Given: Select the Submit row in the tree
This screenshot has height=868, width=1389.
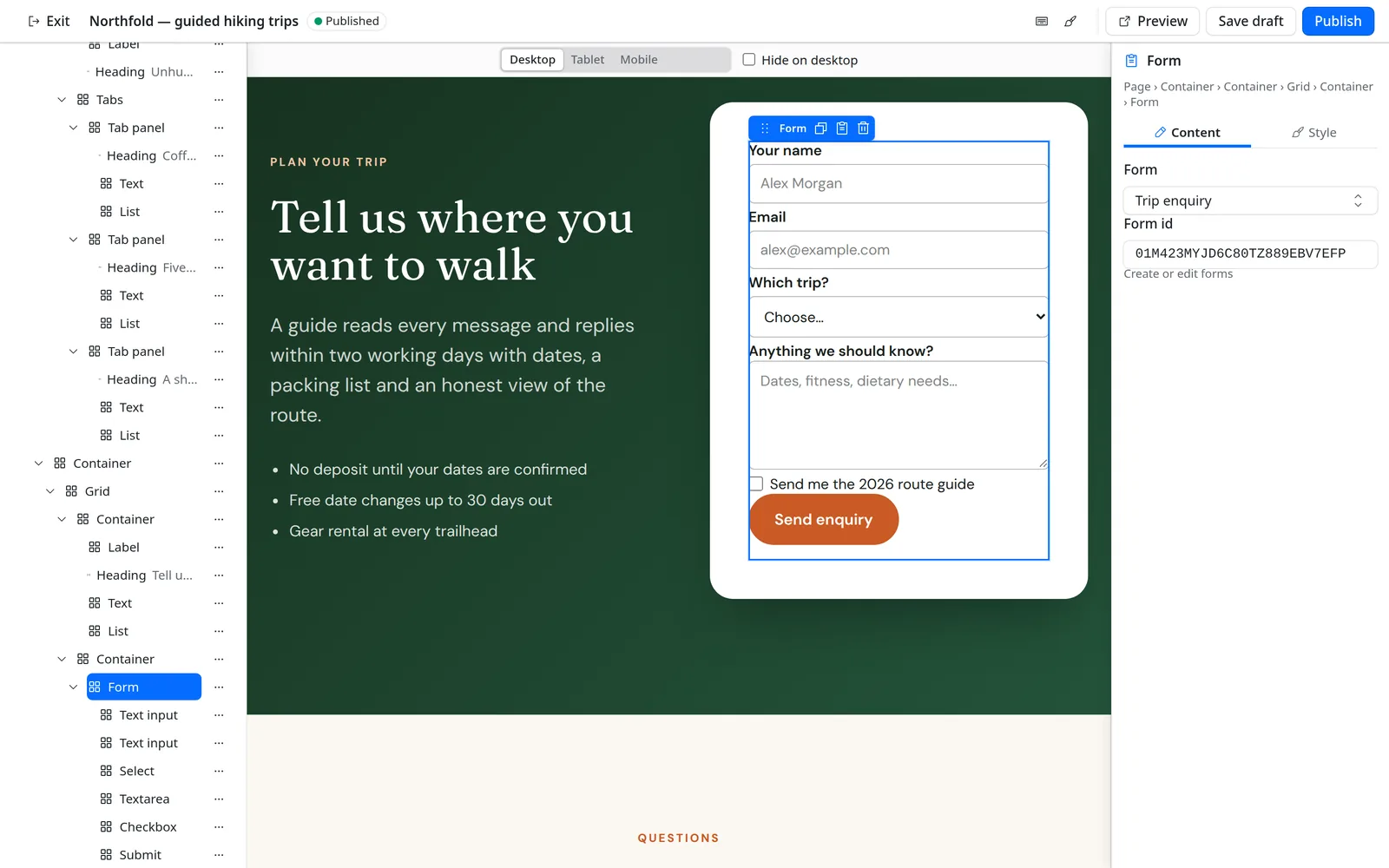Looking at the screenshot, I should [x=141, y=855].
